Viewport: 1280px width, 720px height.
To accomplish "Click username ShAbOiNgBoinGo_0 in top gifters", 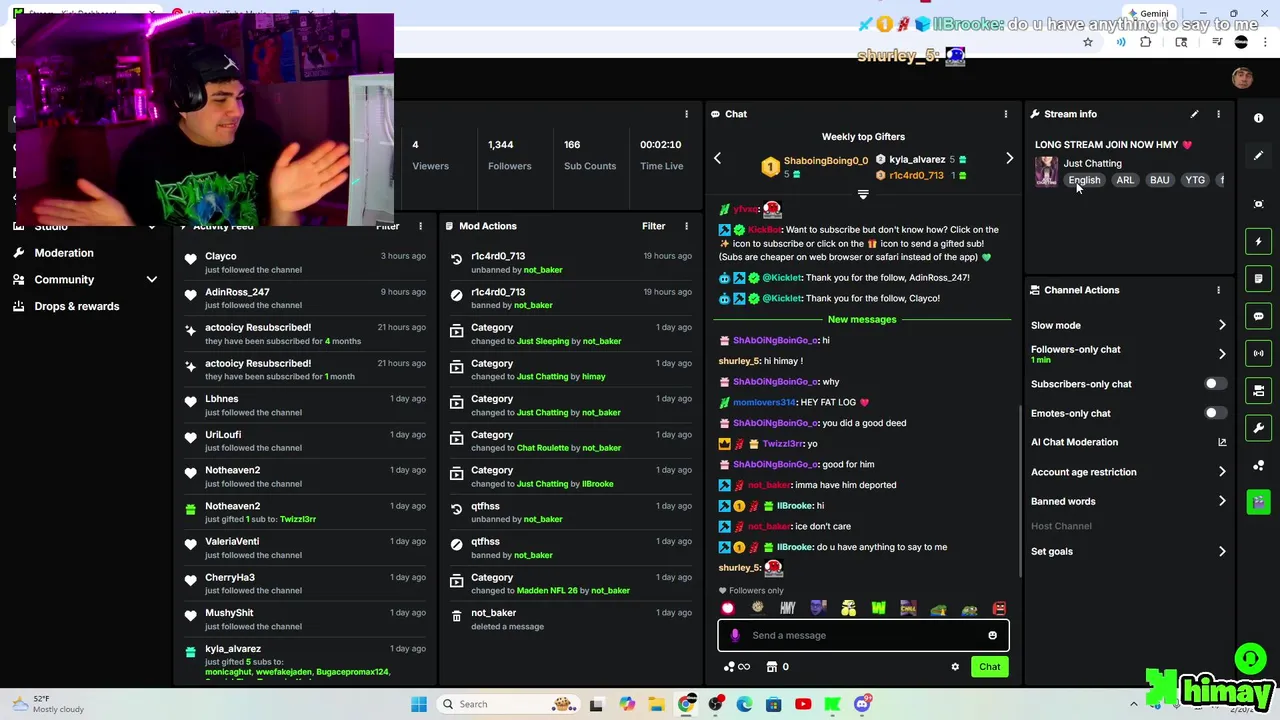I will point(825,160).
